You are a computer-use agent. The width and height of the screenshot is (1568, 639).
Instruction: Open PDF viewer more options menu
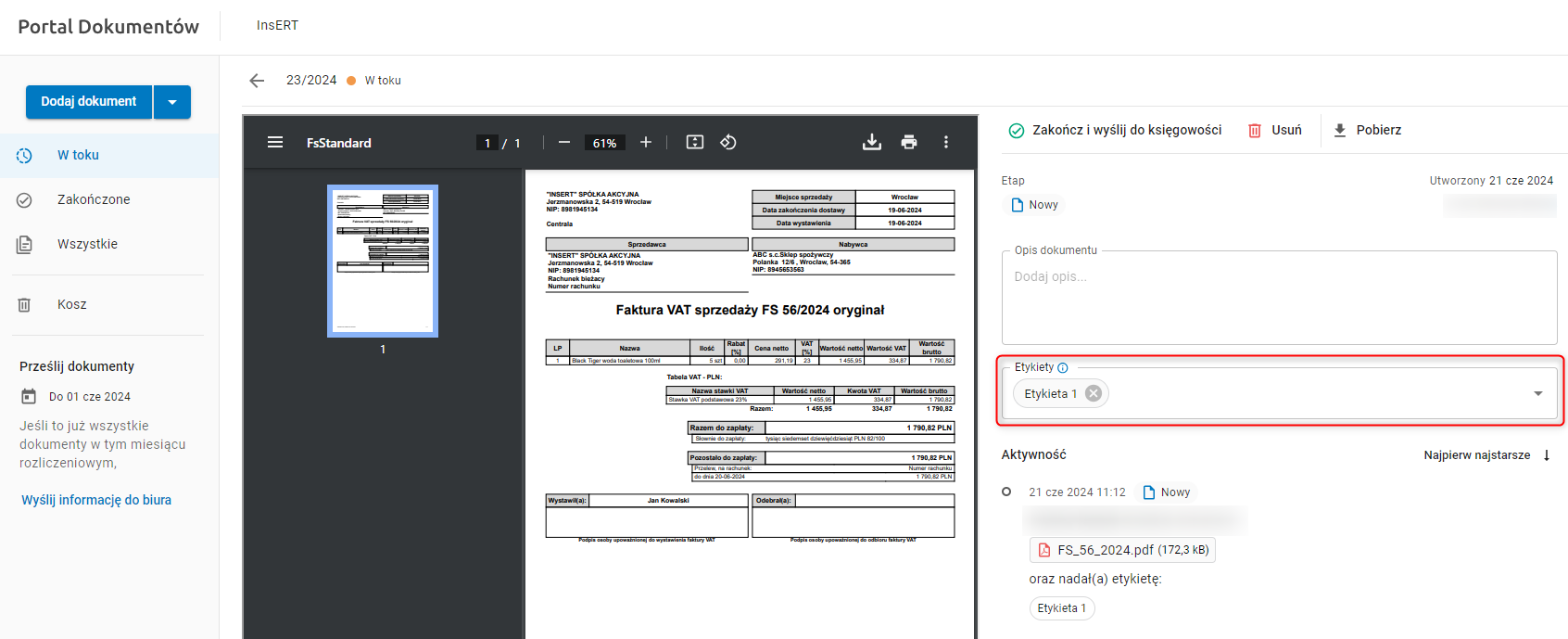946,142
